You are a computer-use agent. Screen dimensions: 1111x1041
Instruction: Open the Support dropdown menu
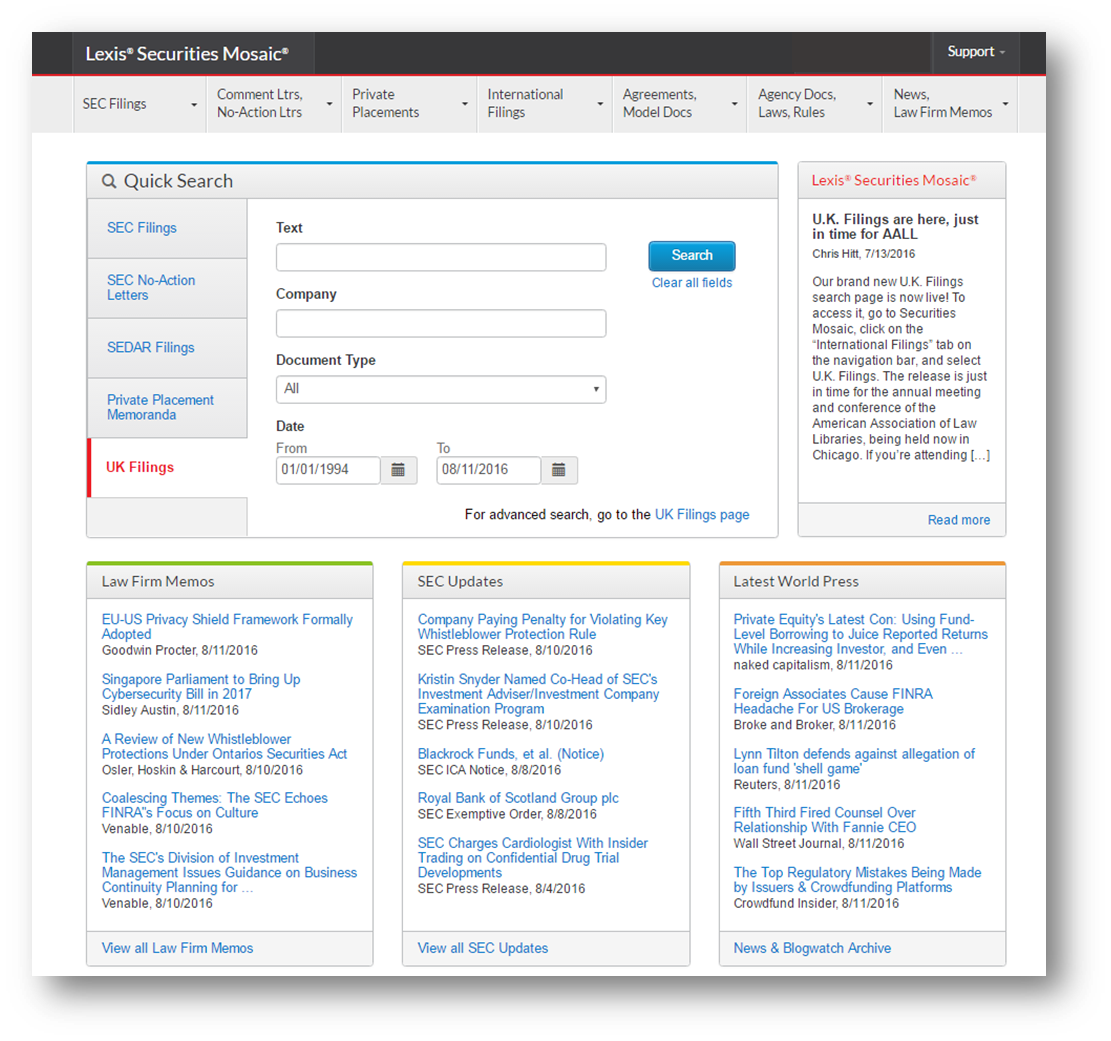coord(976,52)
